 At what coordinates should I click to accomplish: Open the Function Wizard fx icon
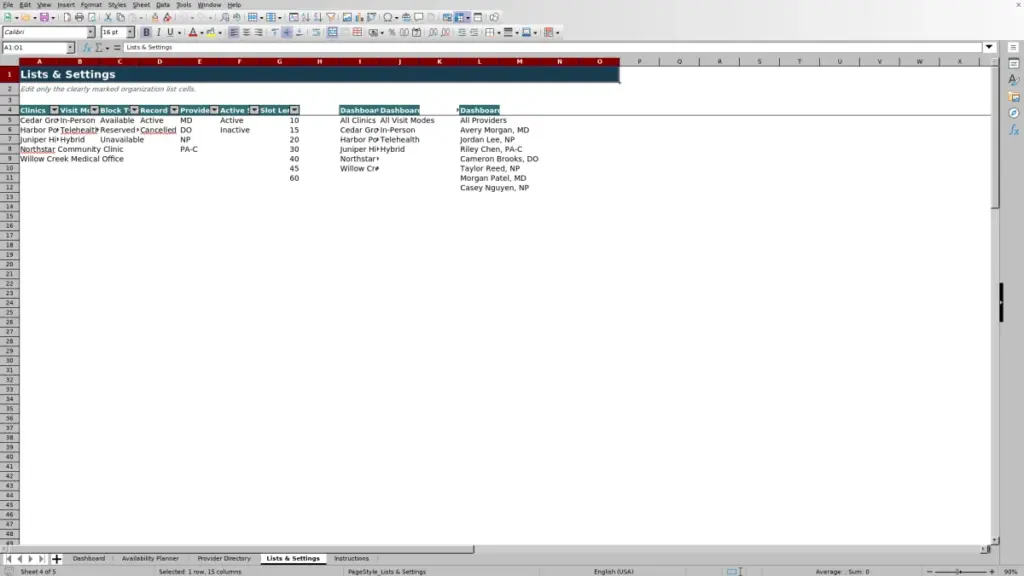coord(86,48)
